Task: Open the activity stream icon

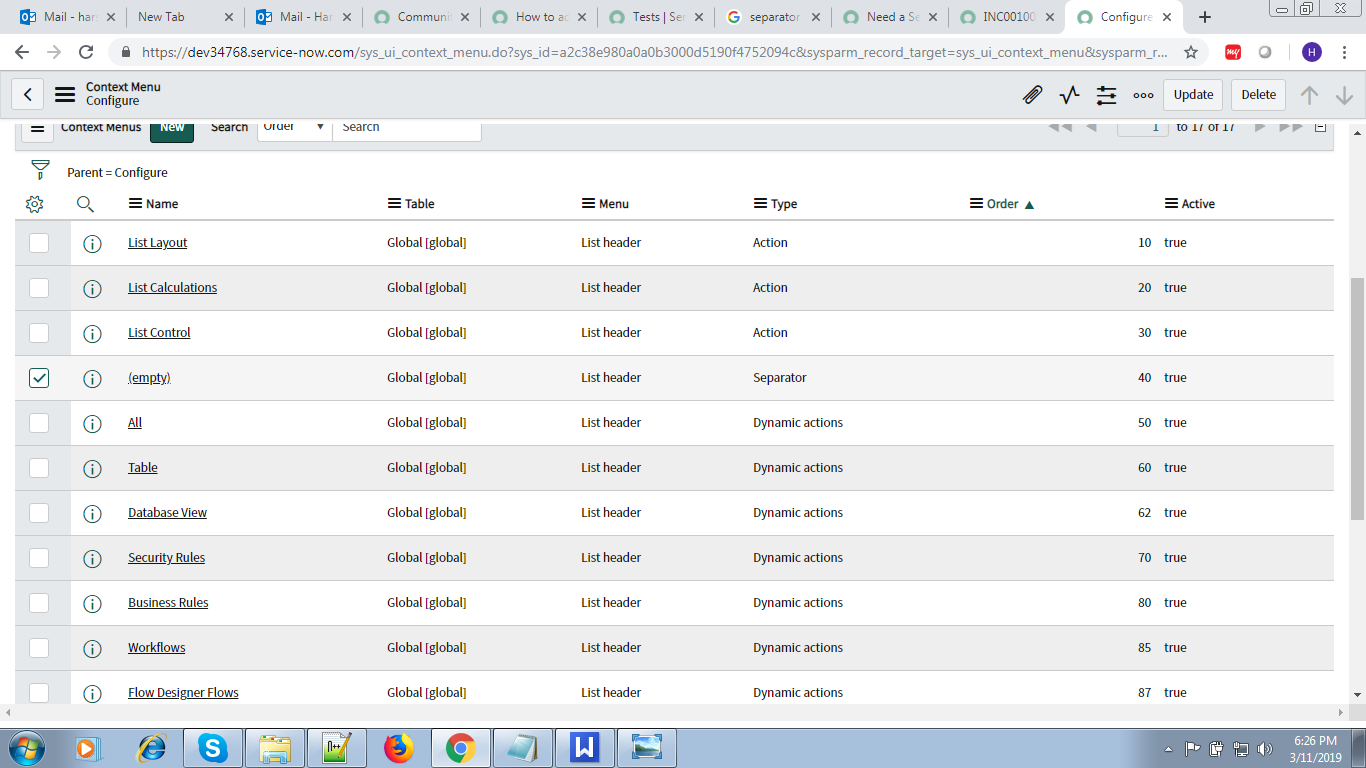Action: coord(1069,94)
